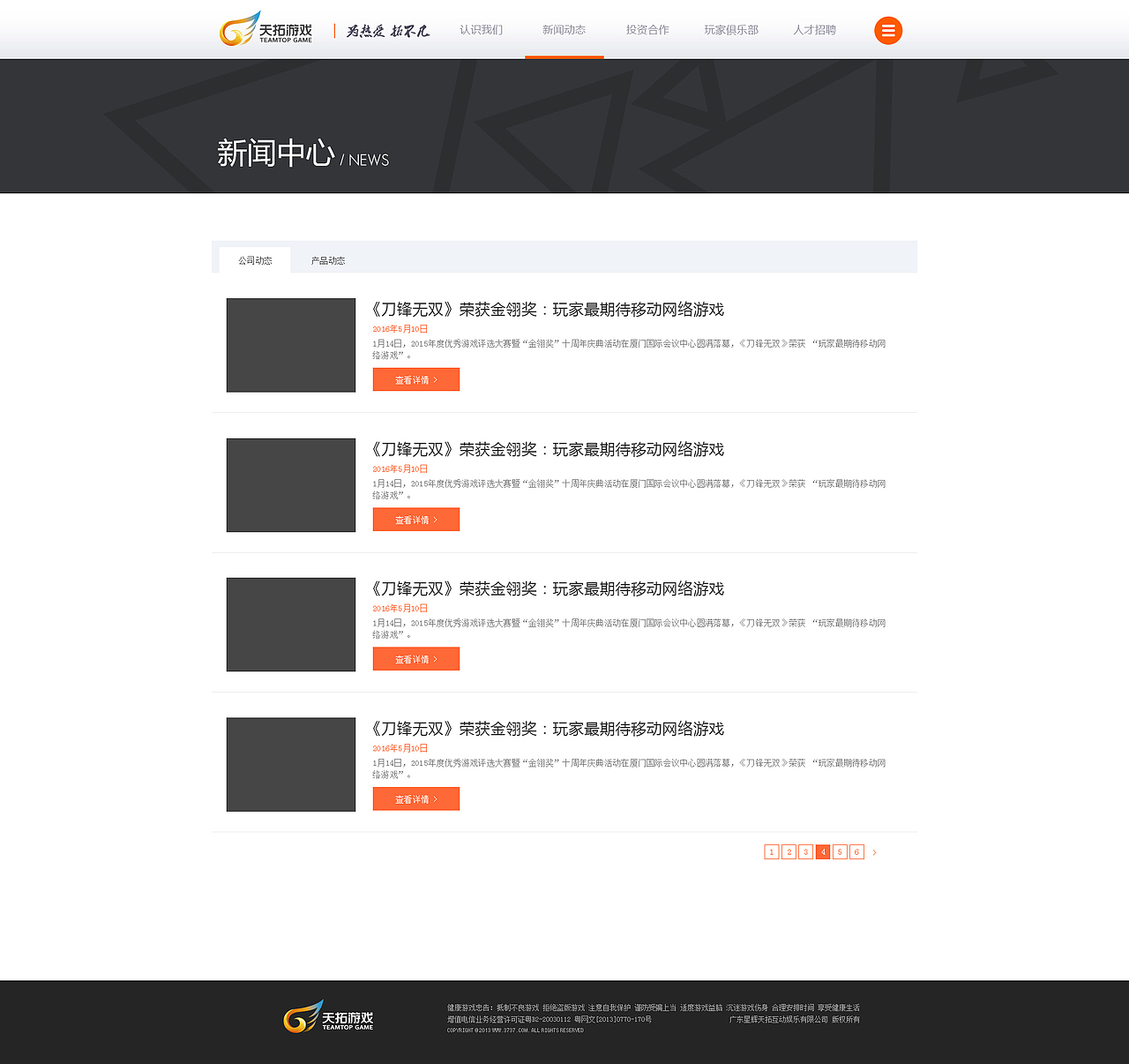Go to pagination page 5
1129x1064 pixels.
pyautogui.click(x=840, y=851)
